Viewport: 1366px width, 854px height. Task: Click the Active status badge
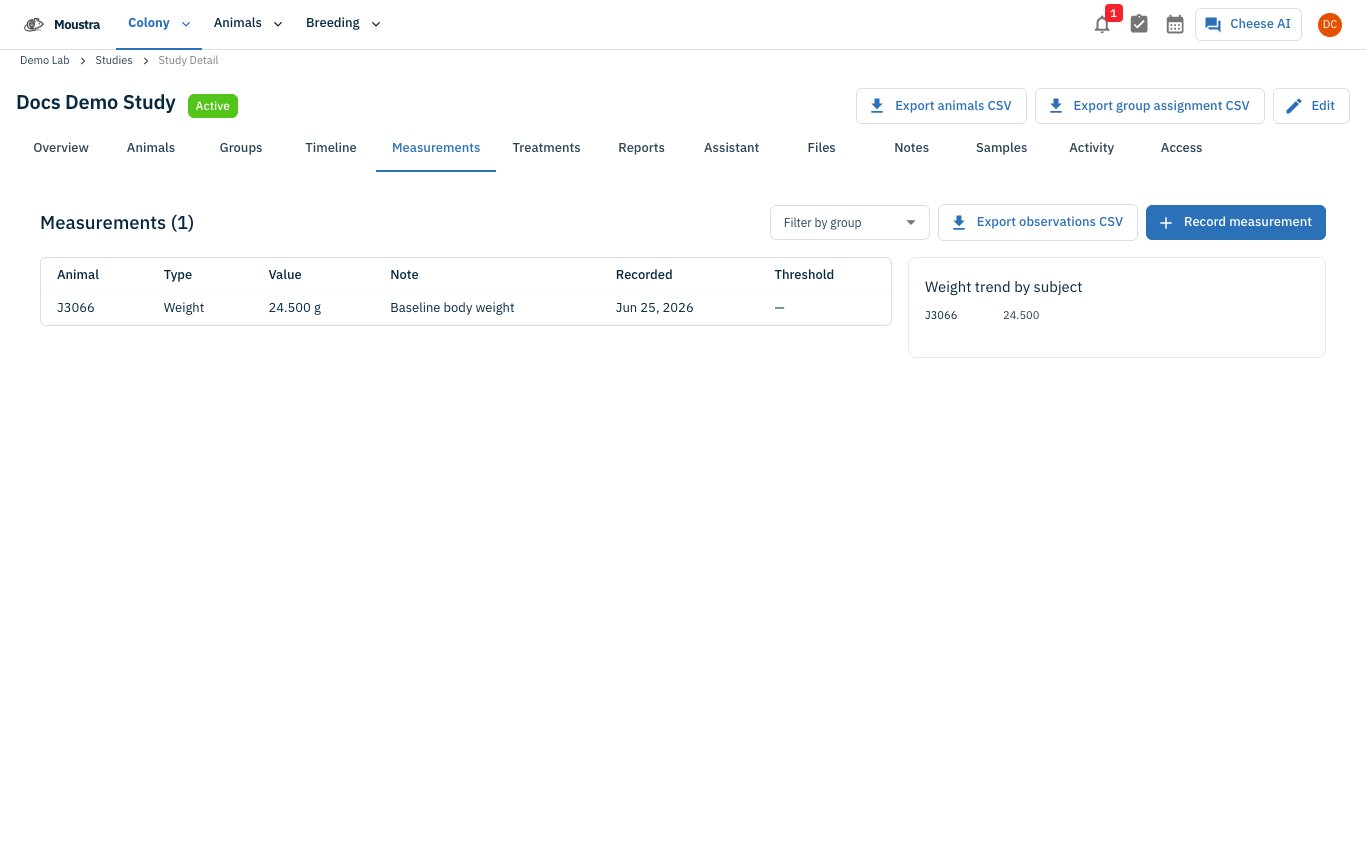[213, 106]
